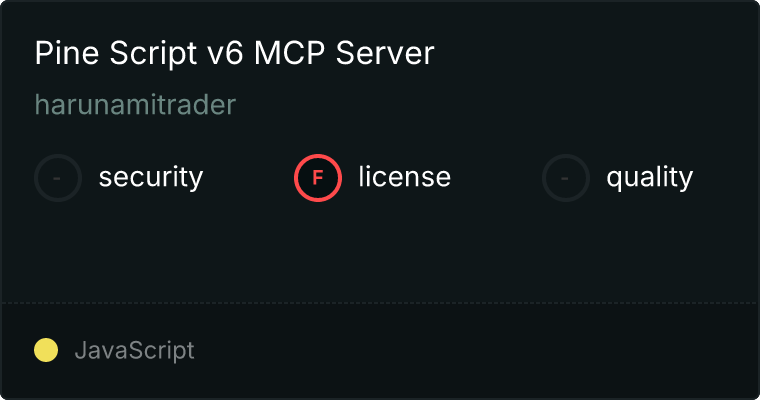Click the word Script in the title
Screen dimensions: 760x400
153,54
